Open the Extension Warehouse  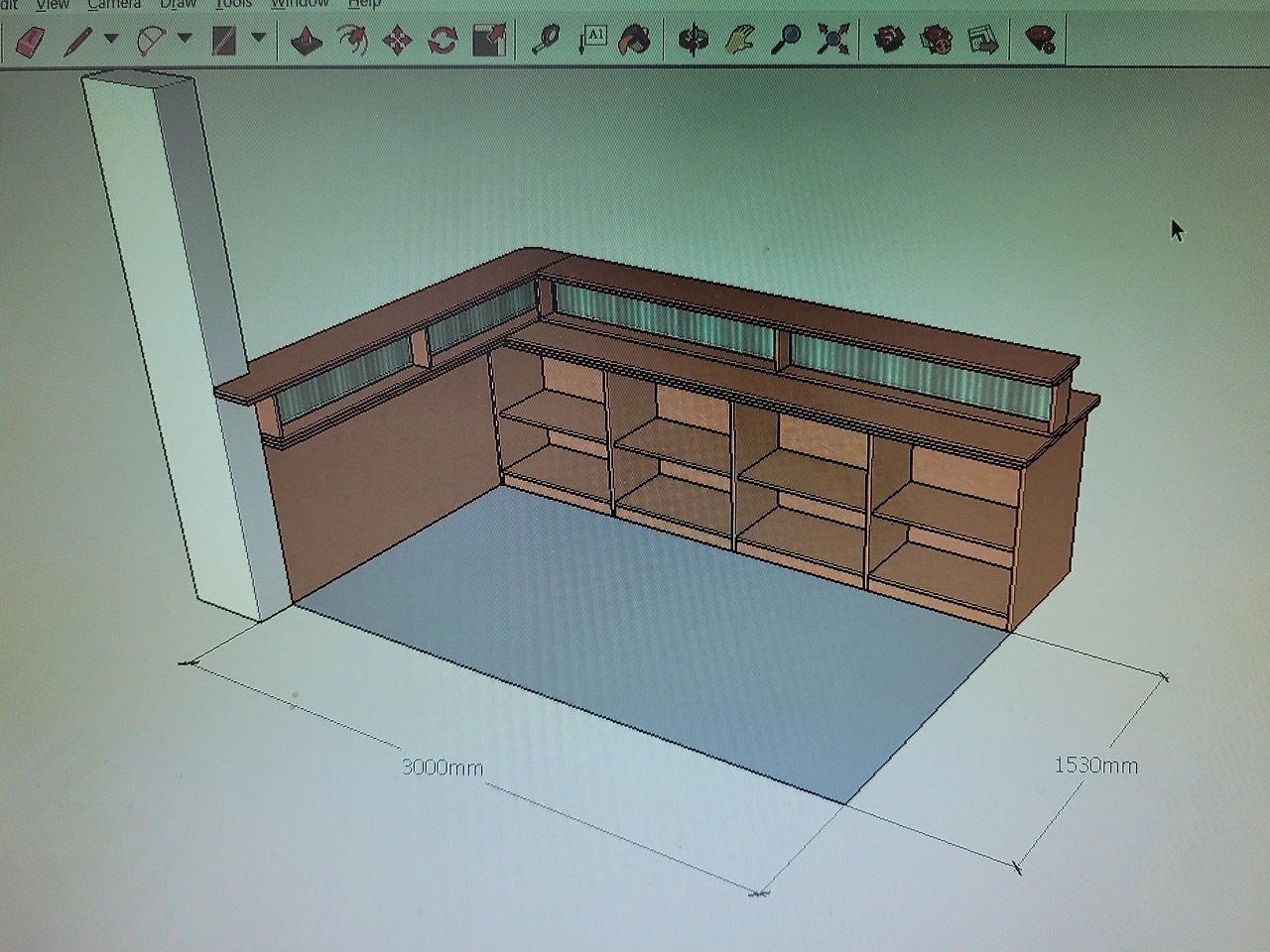click(x=936, y=40)
